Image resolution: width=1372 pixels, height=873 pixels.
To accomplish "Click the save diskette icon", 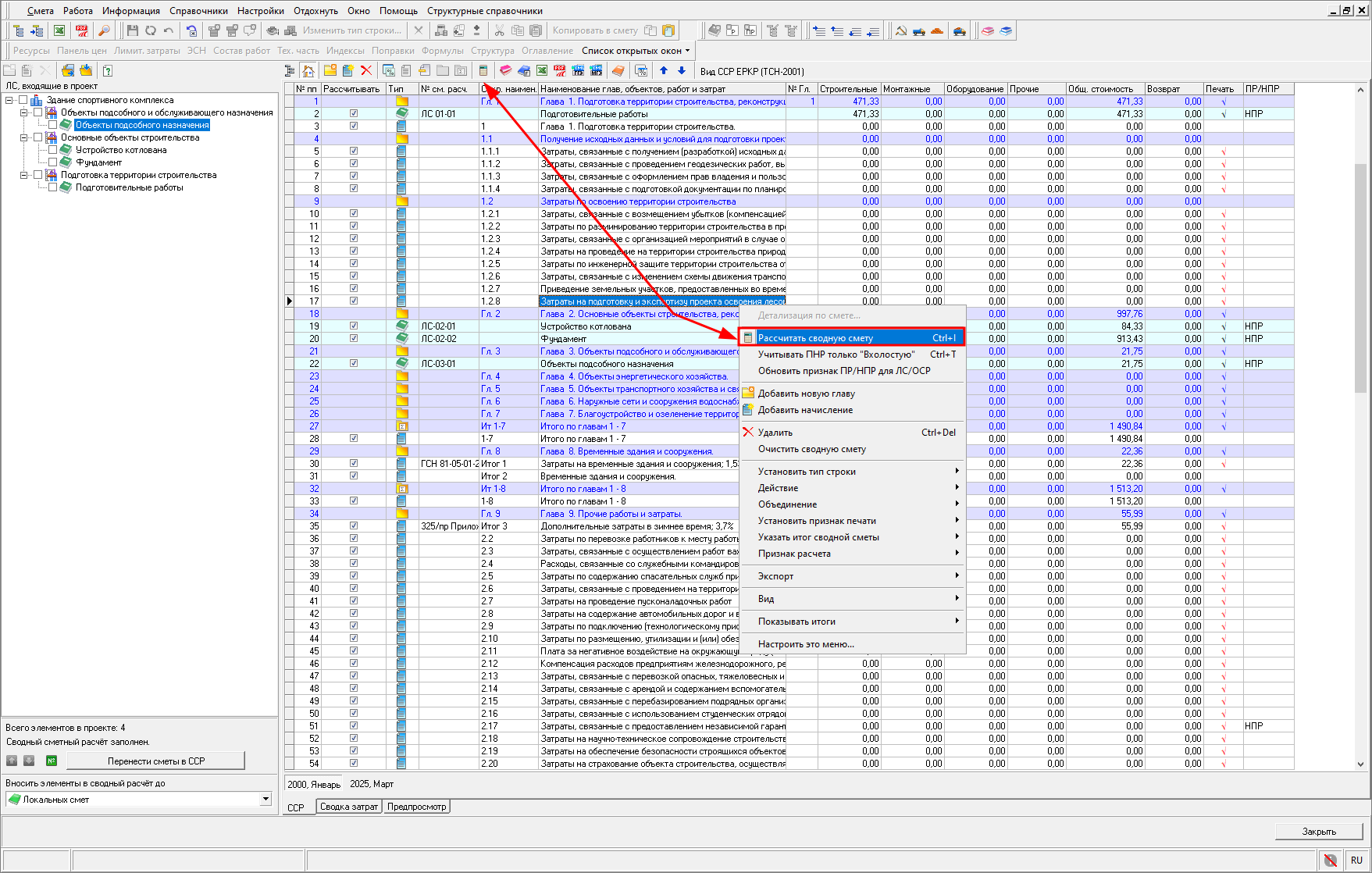I will (x=132, y=30).
